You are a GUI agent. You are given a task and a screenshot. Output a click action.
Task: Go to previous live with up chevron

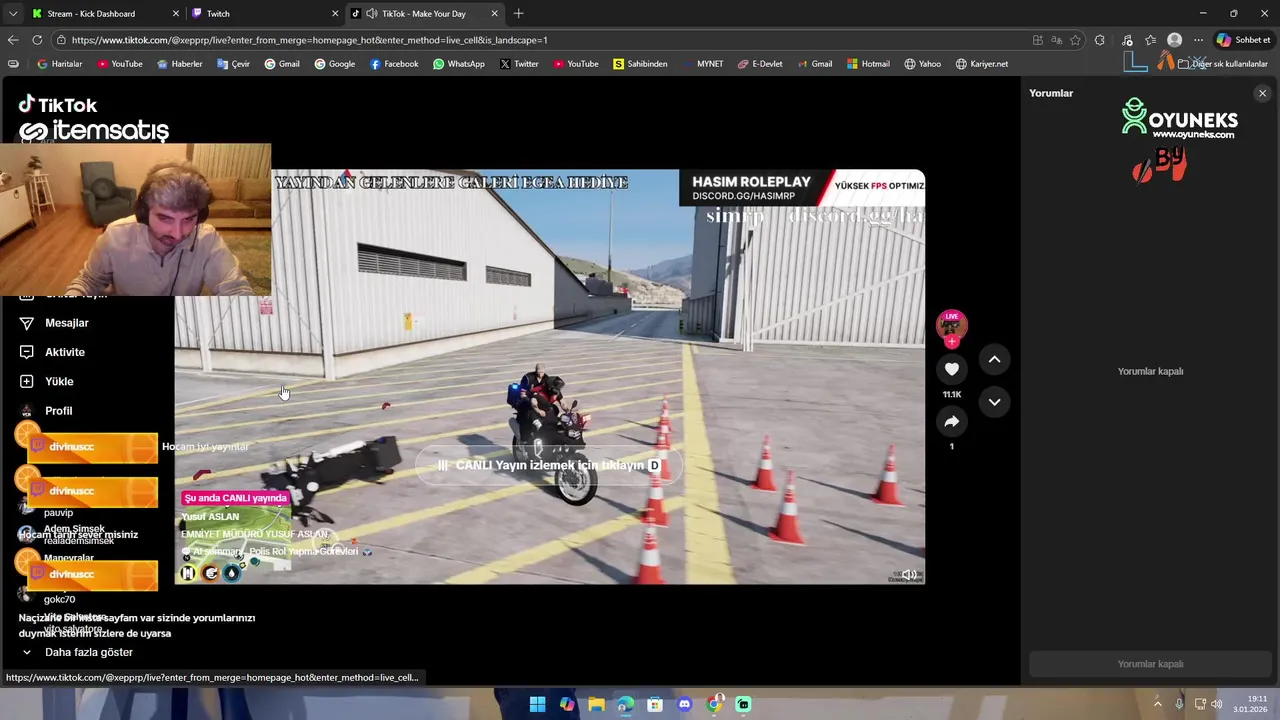994,359
